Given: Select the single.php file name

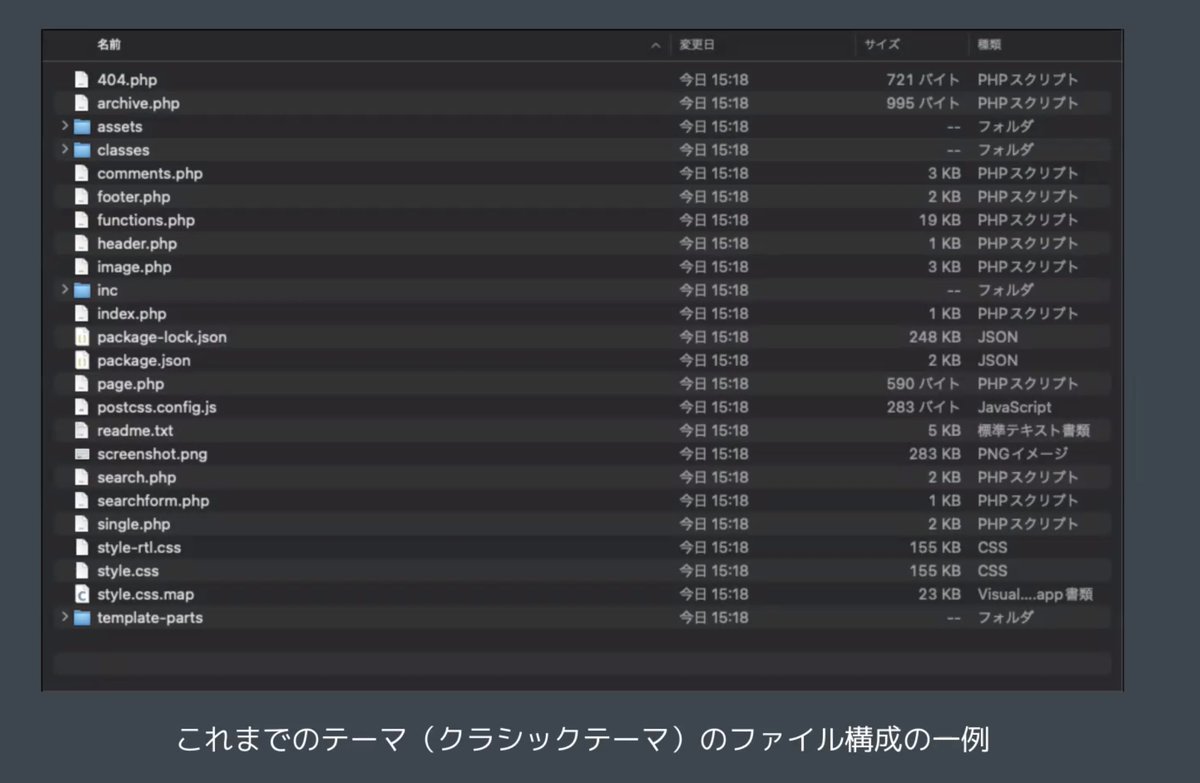Looking at the screenshot, I should [134, 524].
